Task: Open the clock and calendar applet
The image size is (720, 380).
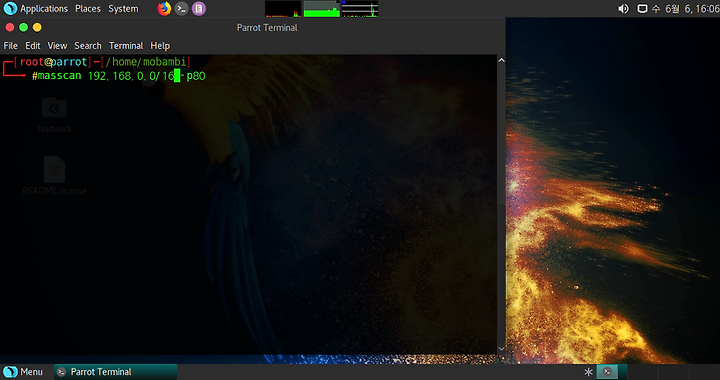Action: pyautogui.click(x=685, y=8)
